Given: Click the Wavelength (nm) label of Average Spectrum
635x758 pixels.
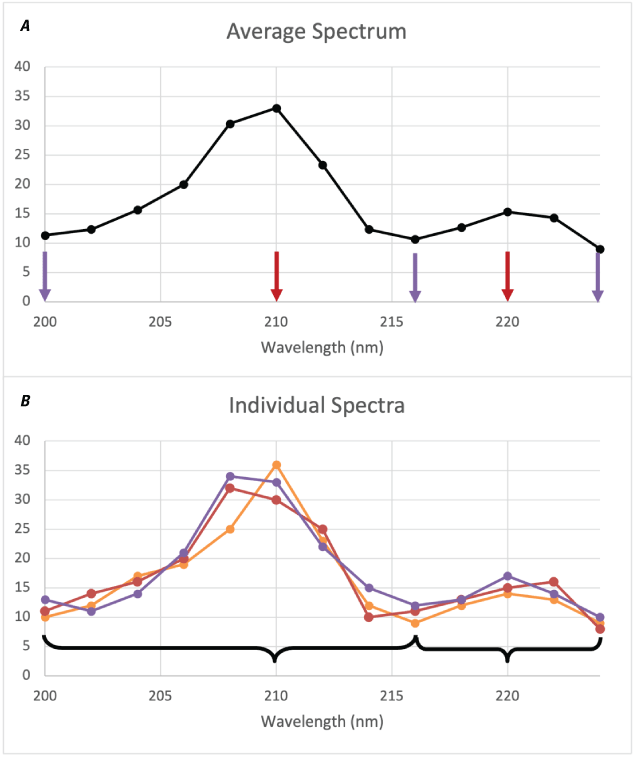Looking at the screenshot, I should point(316,347).
